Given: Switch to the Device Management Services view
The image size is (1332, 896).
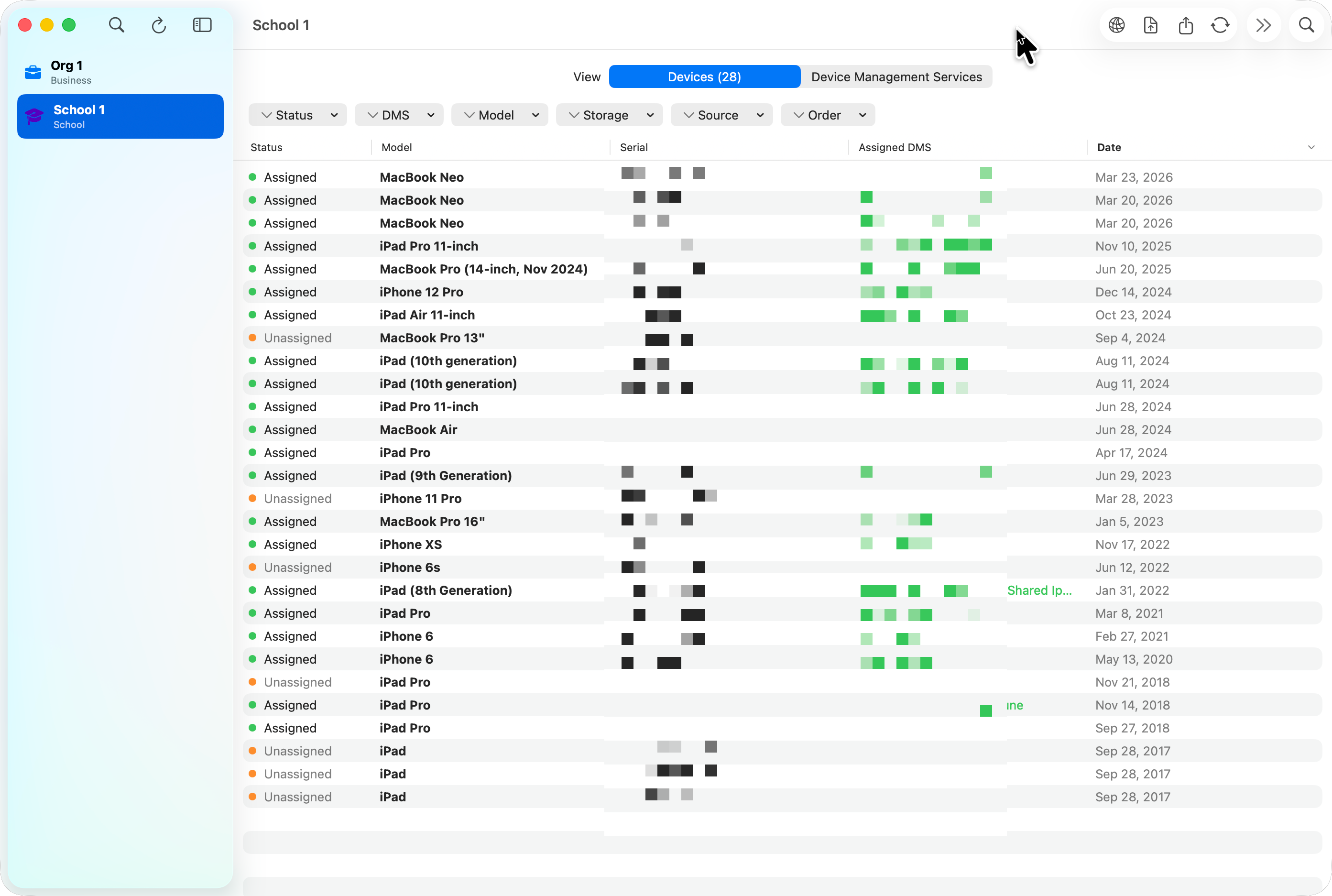Looking at the screenshot, I should pyautogui.click(x=896, y=76).
